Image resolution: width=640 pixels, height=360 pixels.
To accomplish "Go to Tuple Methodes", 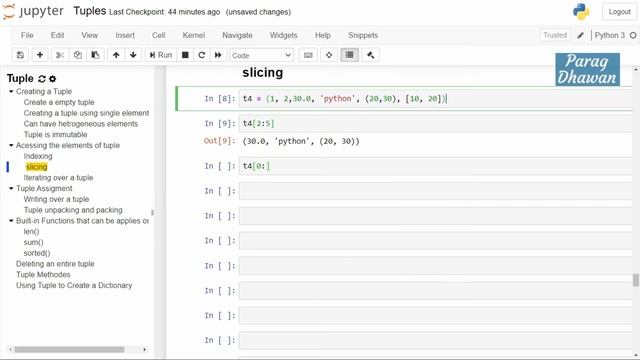I will pos(43,274).
